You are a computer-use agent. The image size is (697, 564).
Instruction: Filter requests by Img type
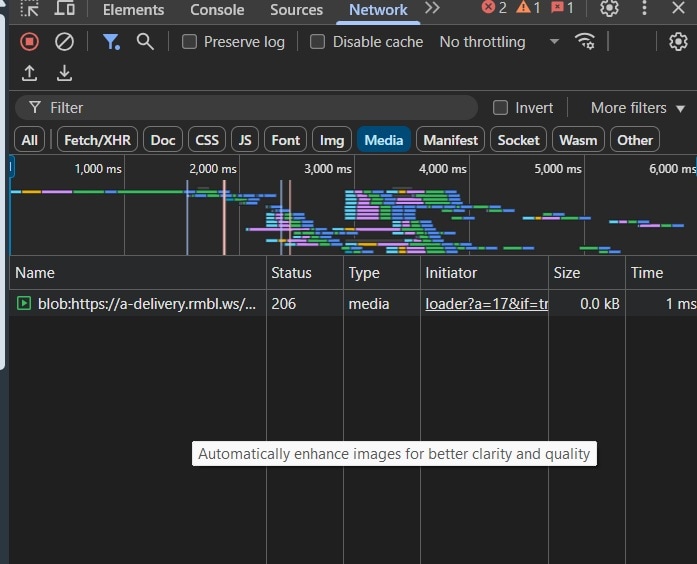[x=332, y=140]
